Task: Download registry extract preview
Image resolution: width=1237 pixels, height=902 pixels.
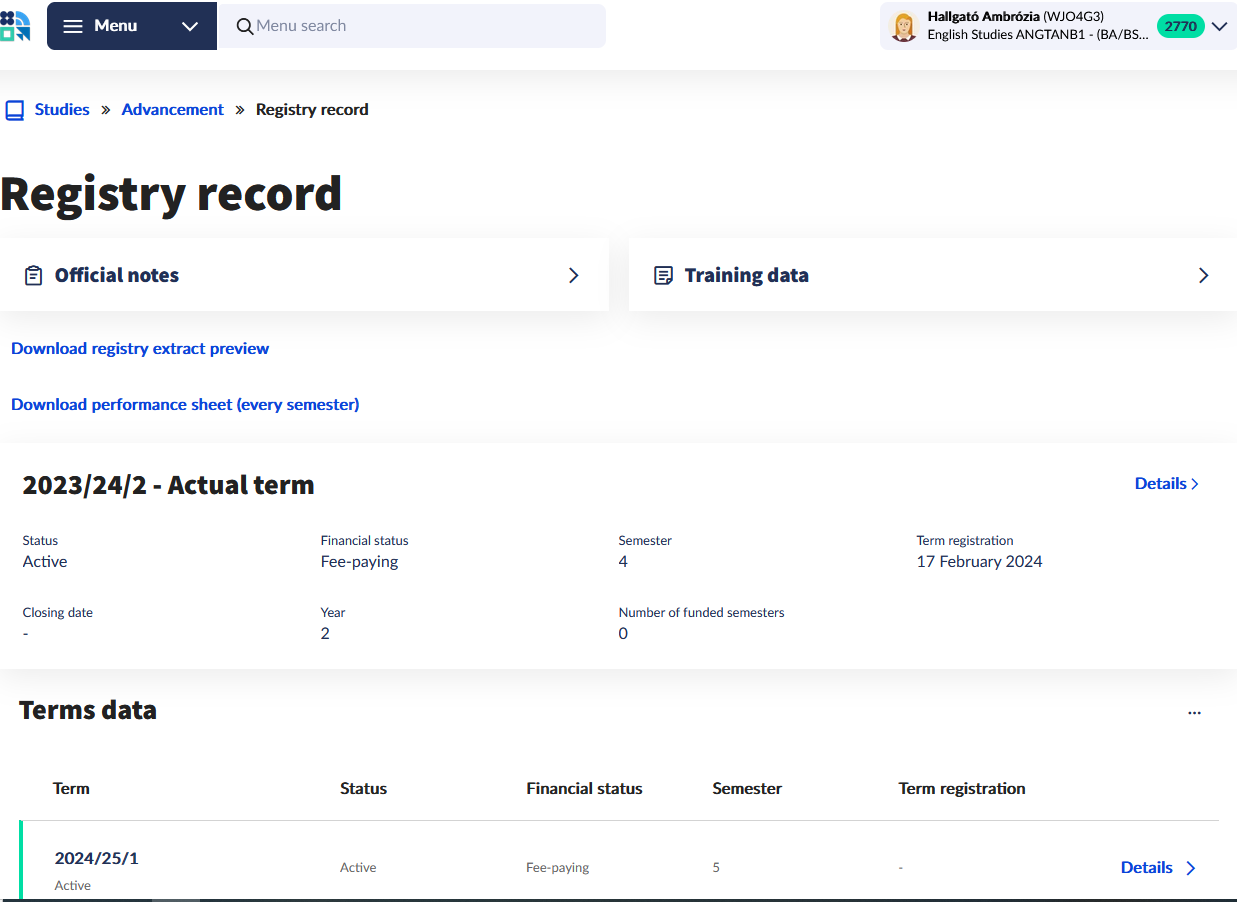Action: [140, 349]
